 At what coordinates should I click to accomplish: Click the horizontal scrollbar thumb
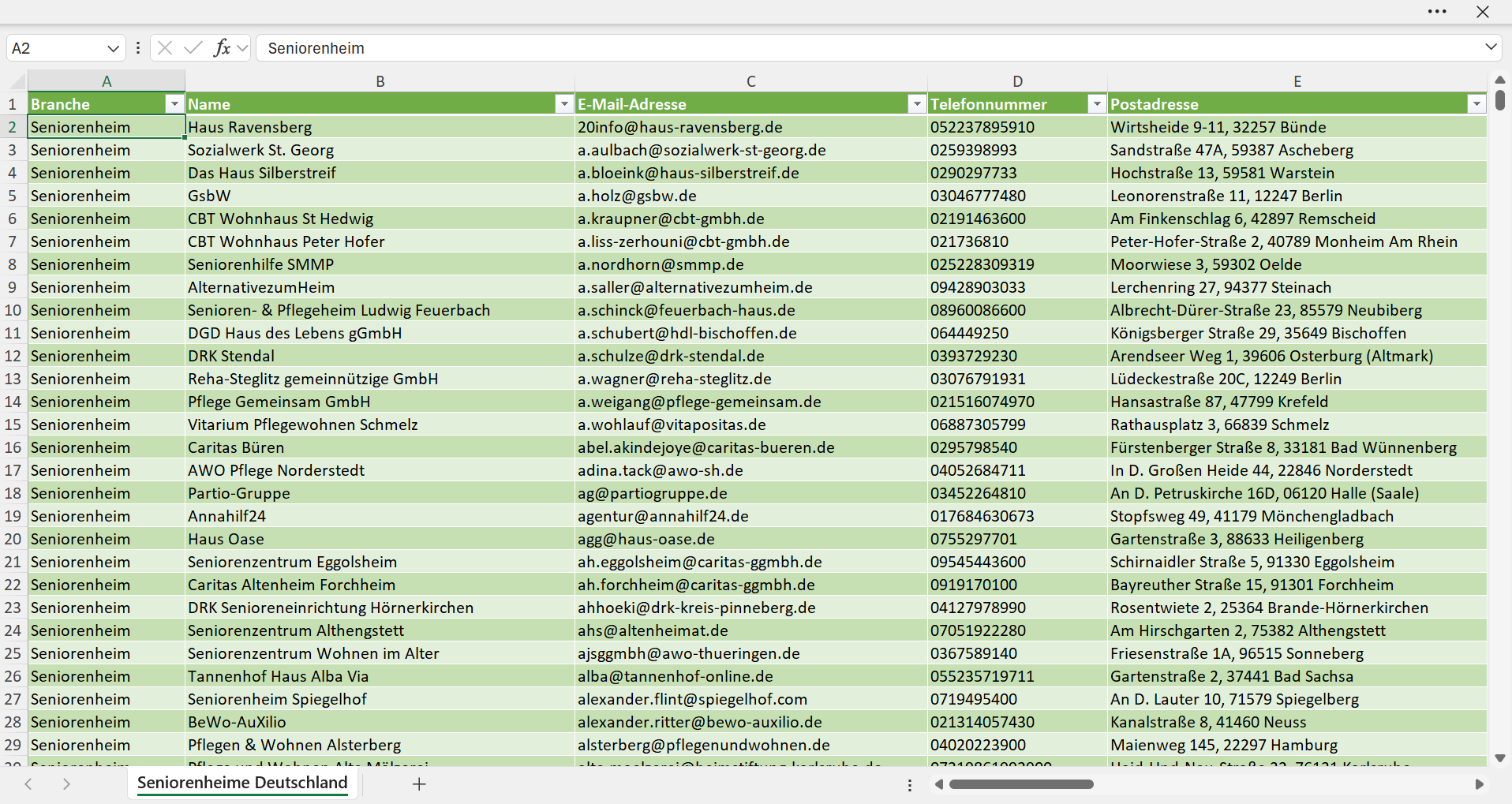click(x=1021, y=784)
